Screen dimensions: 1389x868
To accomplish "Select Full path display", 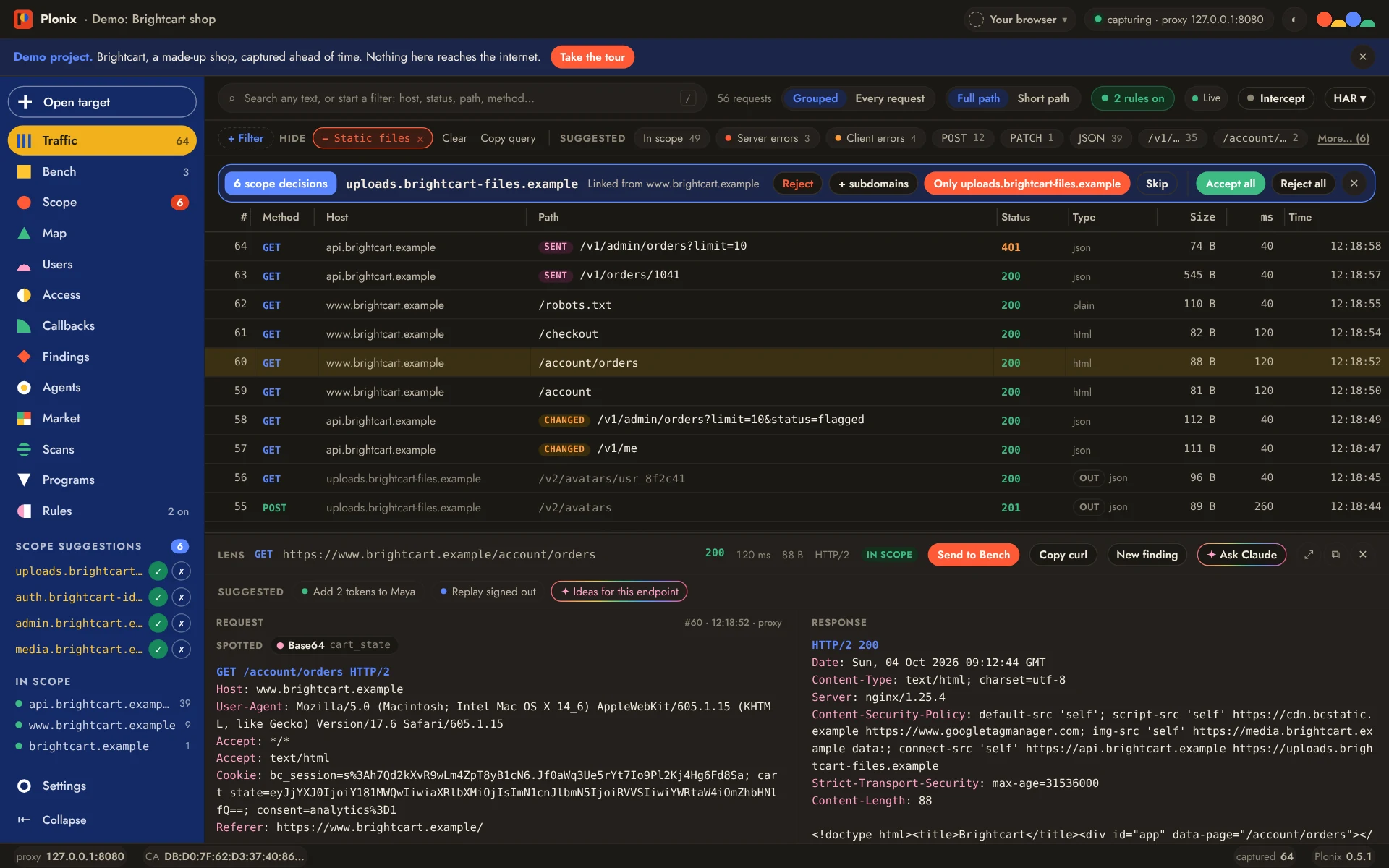I will point(978,98).
